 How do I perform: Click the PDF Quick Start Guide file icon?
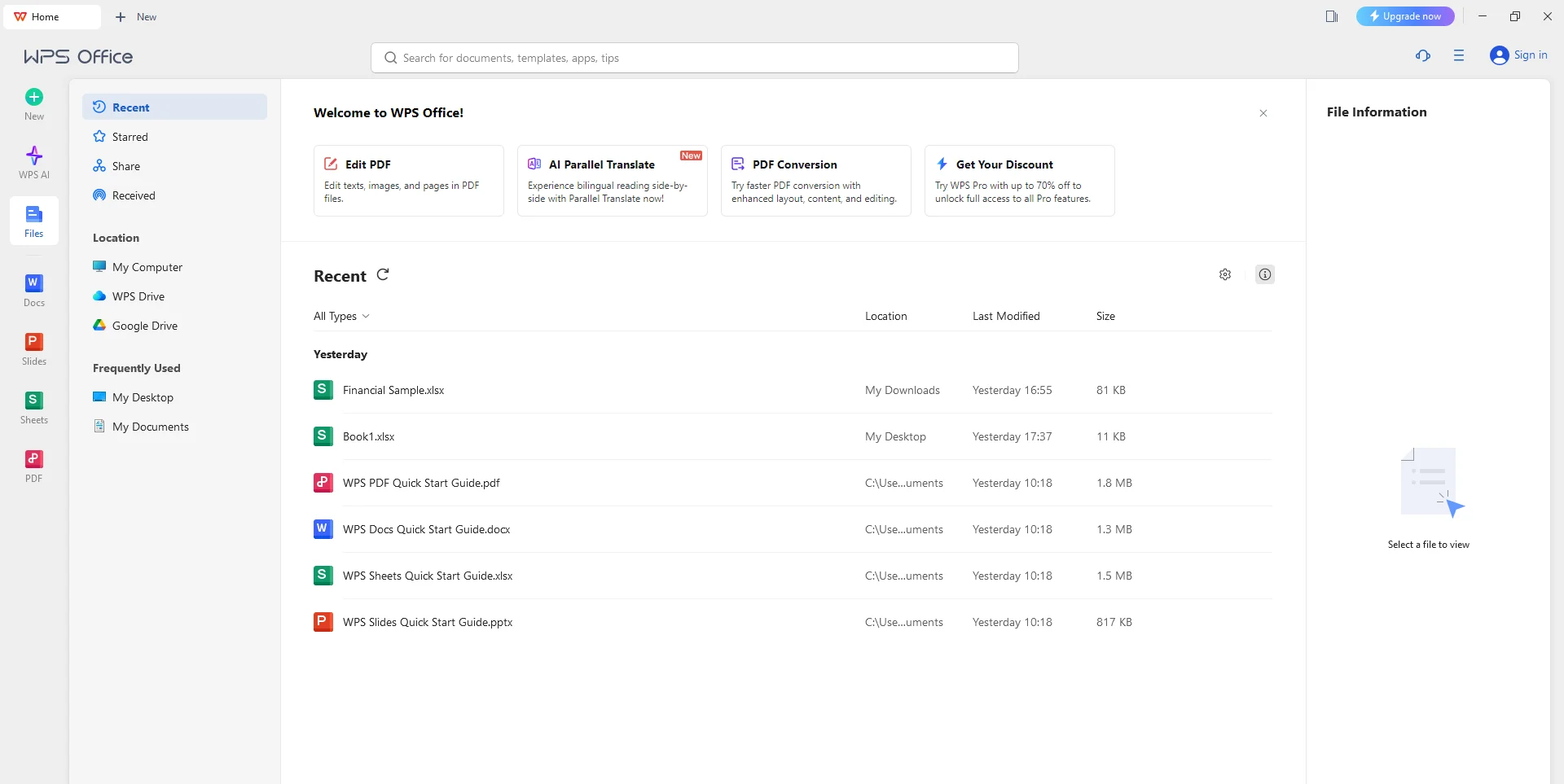point(323,483)
